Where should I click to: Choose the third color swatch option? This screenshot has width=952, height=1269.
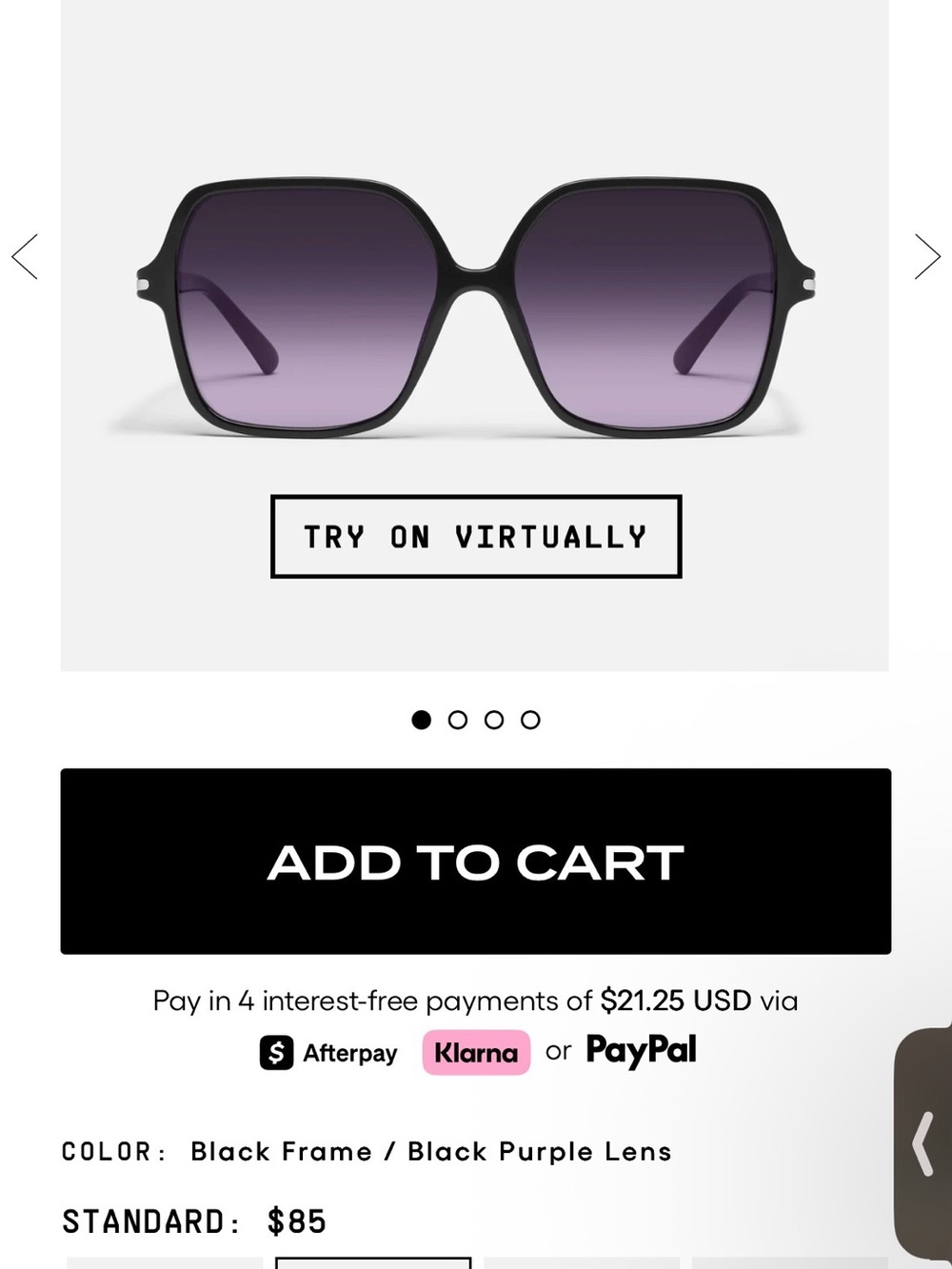coord(582,1263)
